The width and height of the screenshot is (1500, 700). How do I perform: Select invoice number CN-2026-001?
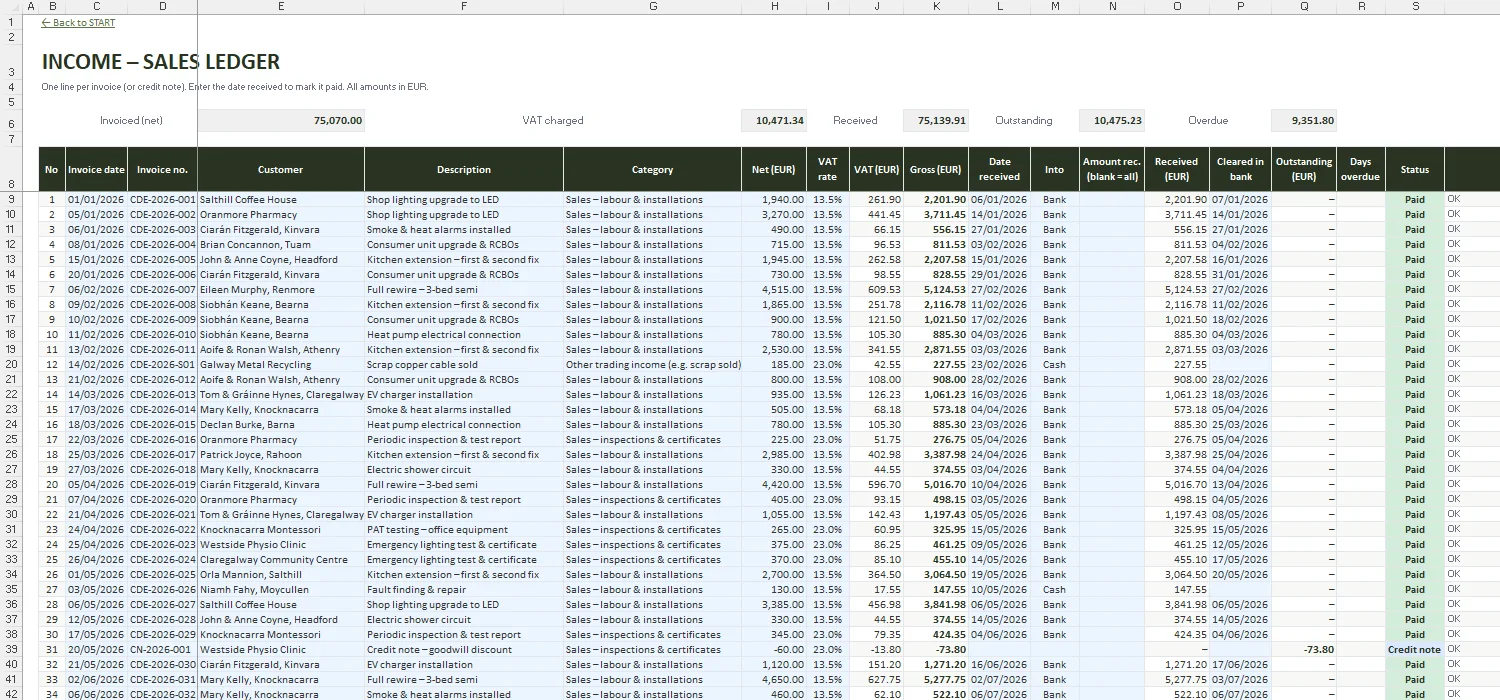163,650
